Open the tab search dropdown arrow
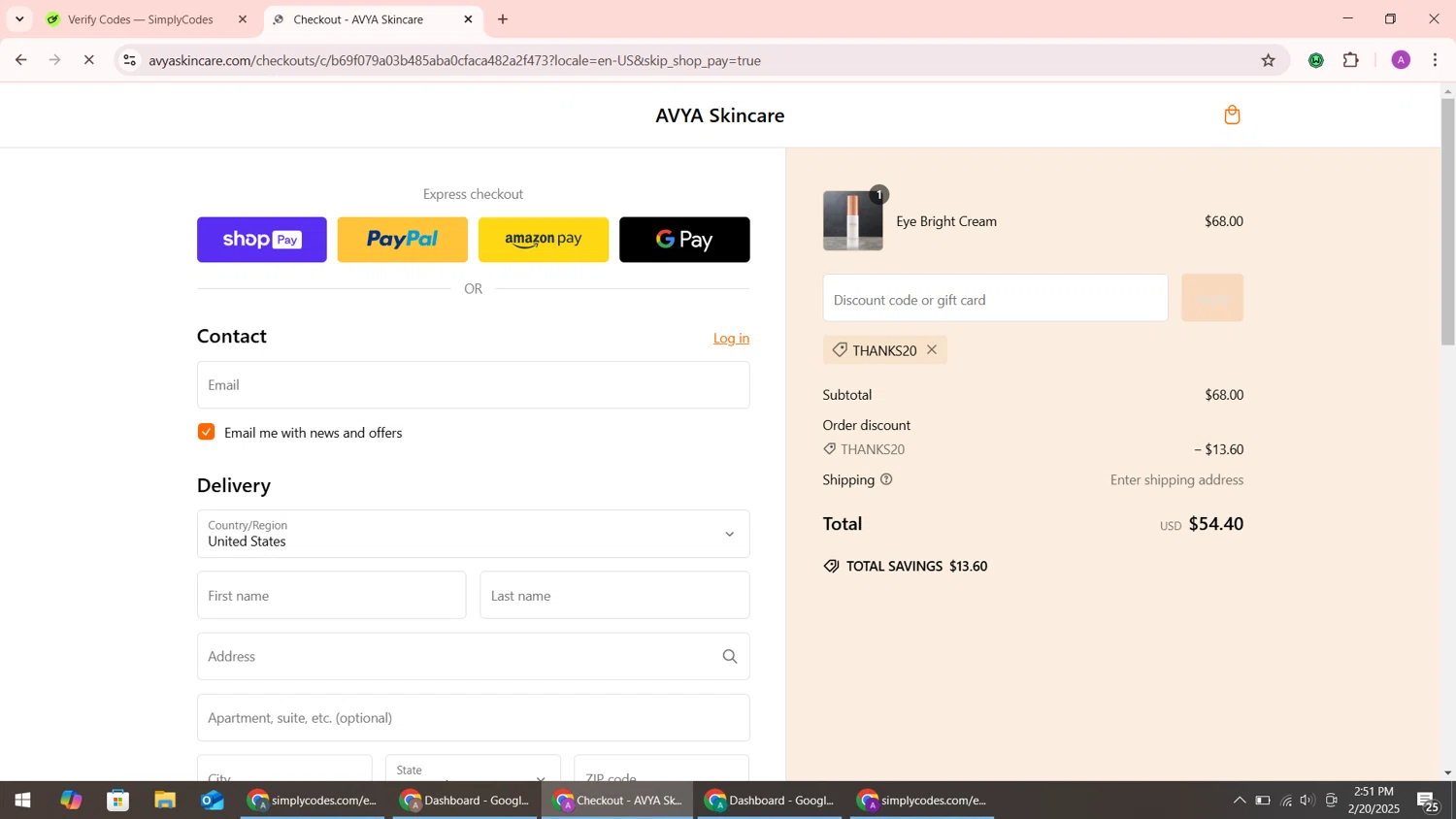 point(19,19)
